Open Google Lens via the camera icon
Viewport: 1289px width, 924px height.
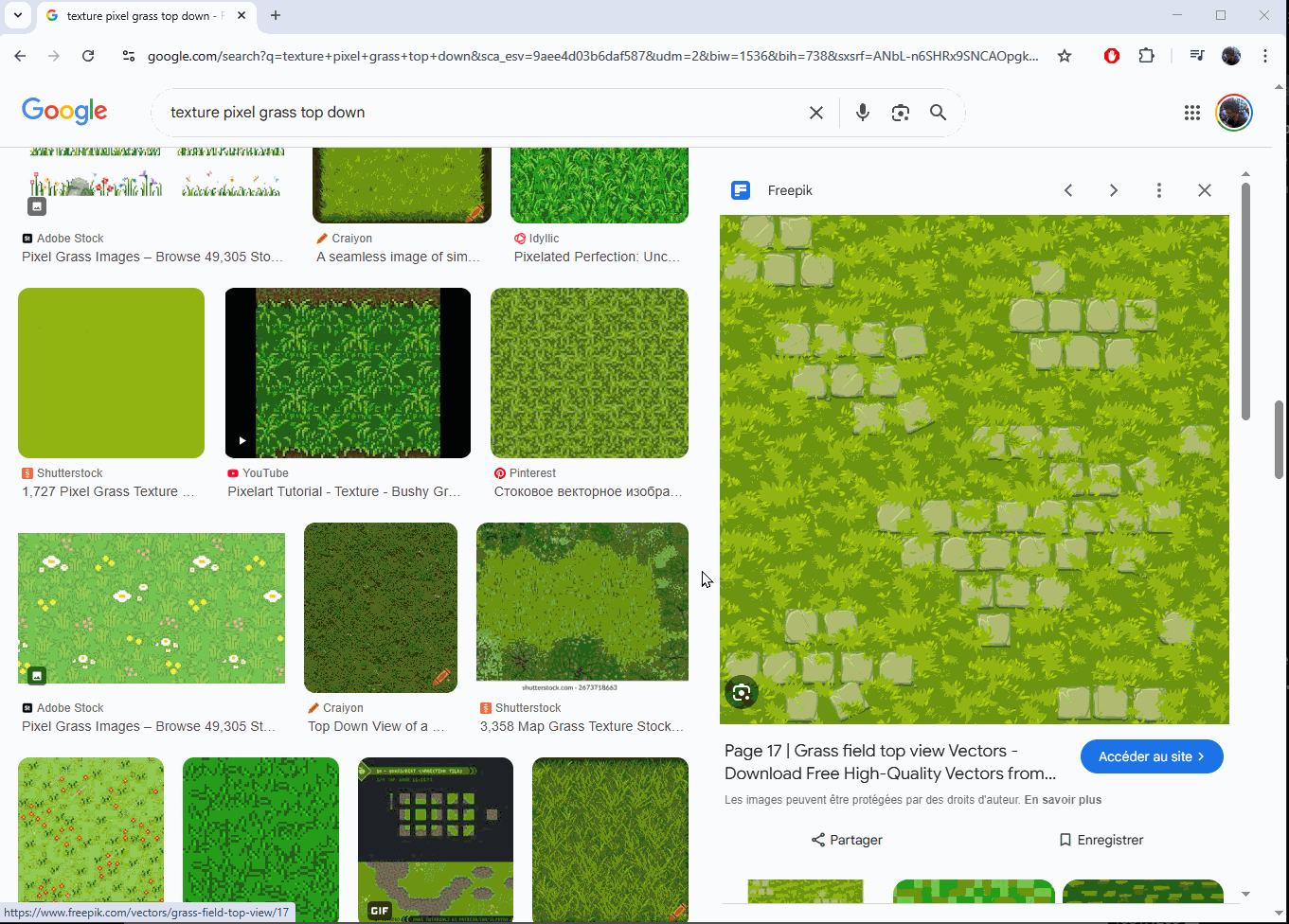click(x=900, y=112)
